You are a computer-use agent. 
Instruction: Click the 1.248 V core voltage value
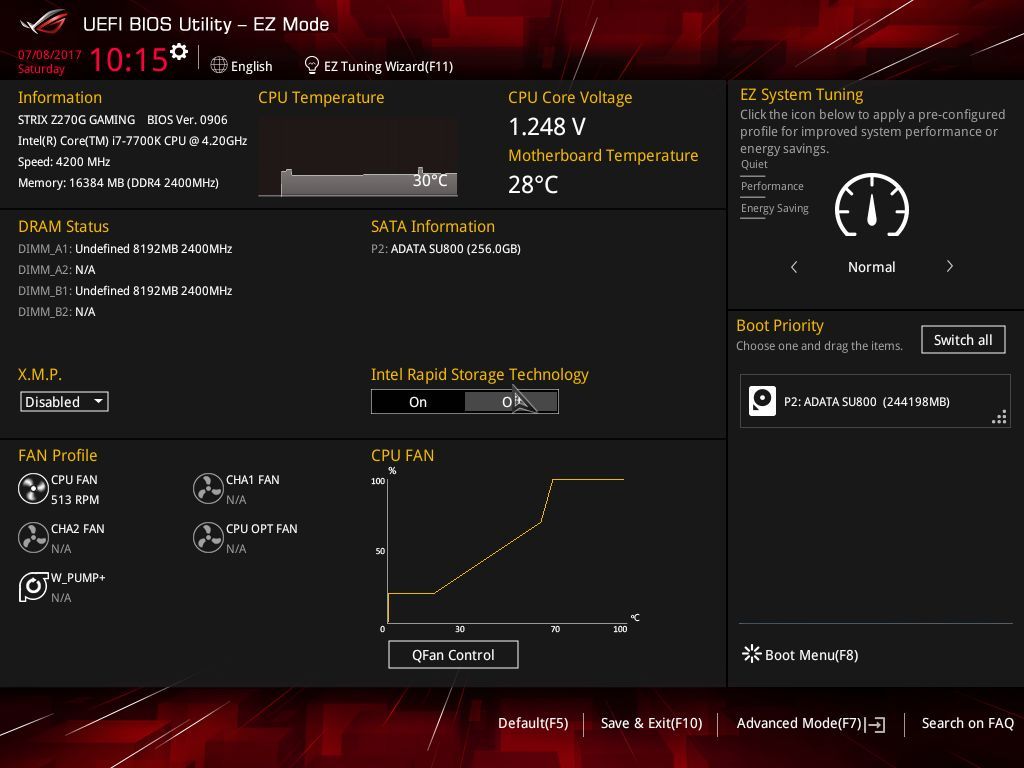click(547, 127)
